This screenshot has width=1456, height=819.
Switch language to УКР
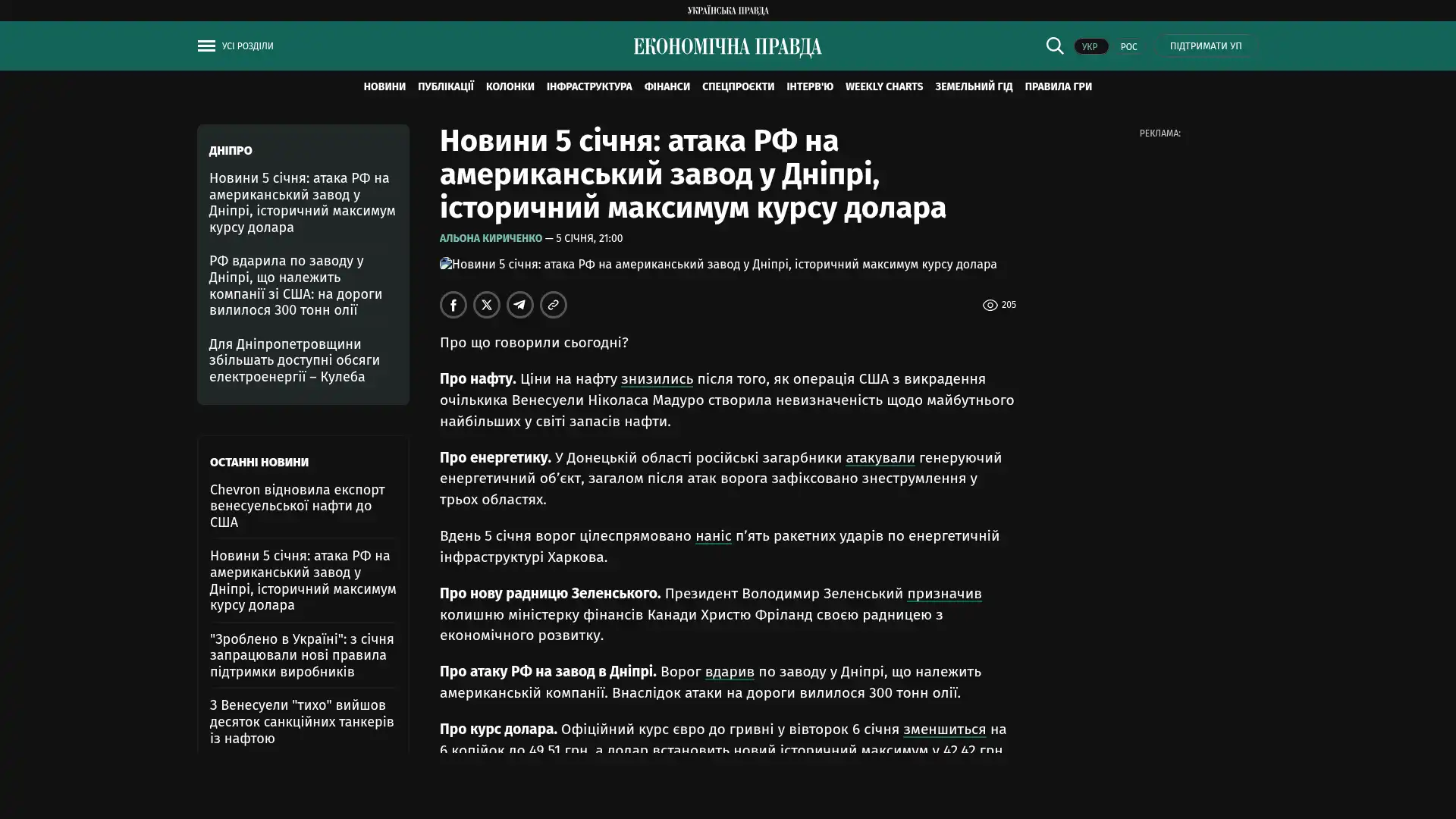coord(1090,47)
